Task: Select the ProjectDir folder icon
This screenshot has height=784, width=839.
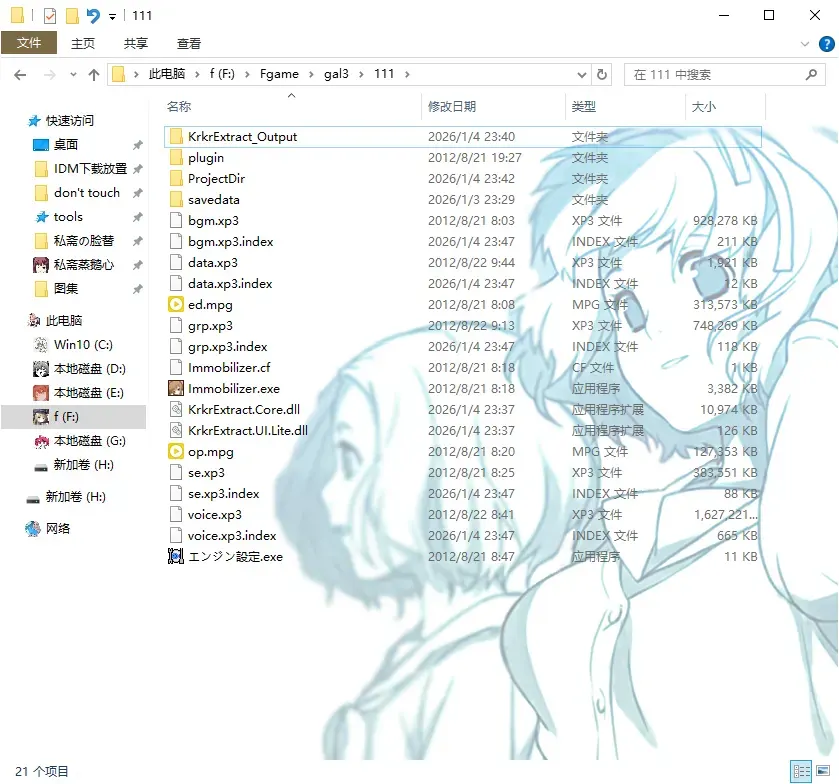Action: point(176,178)
